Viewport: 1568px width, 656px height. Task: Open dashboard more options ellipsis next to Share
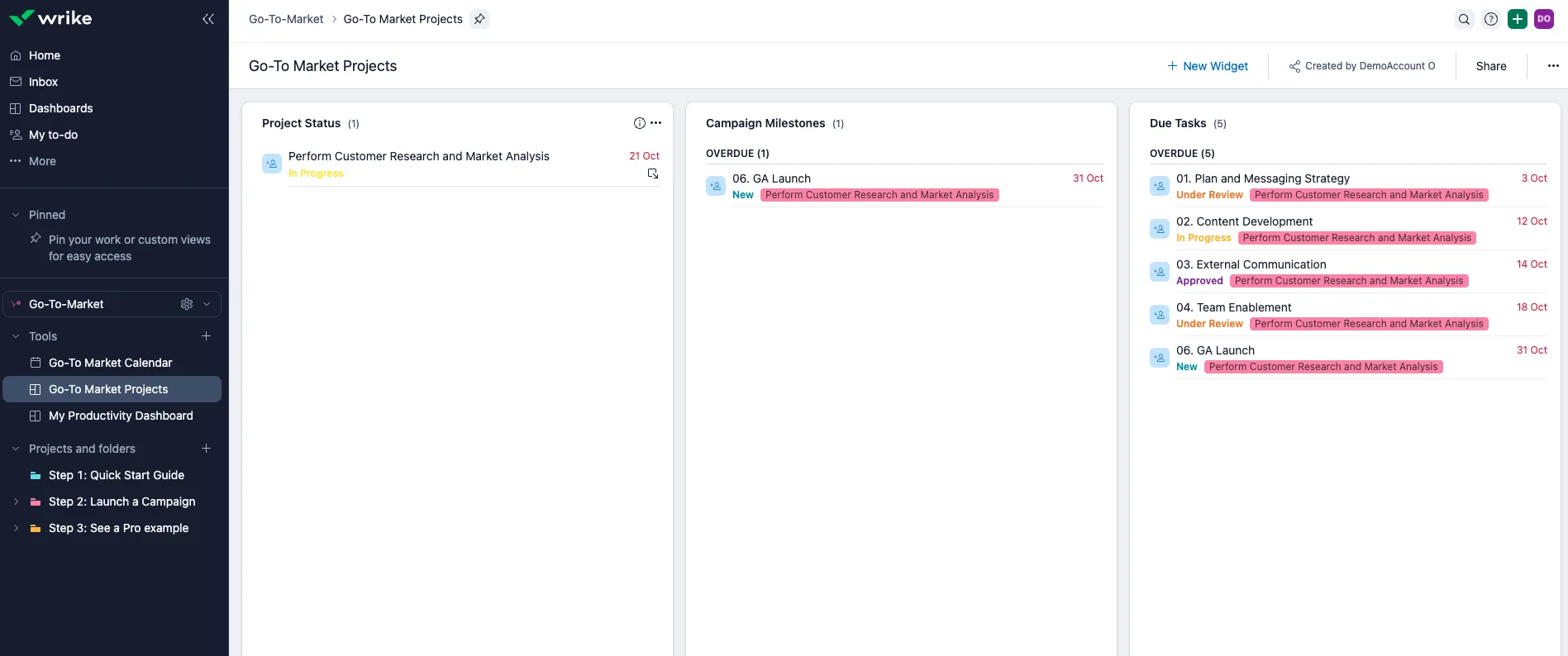[1553, 66]
